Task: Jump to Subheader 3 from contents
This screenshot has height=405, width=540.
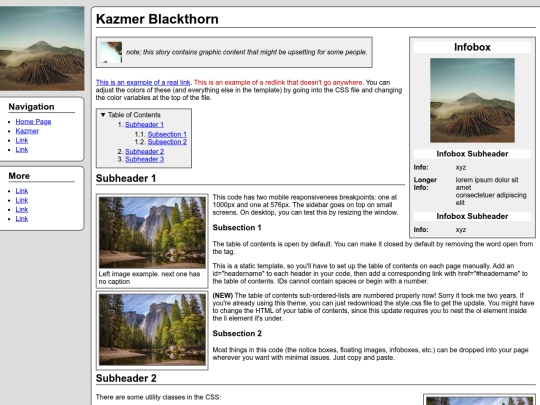Action: tap(144, 159)
